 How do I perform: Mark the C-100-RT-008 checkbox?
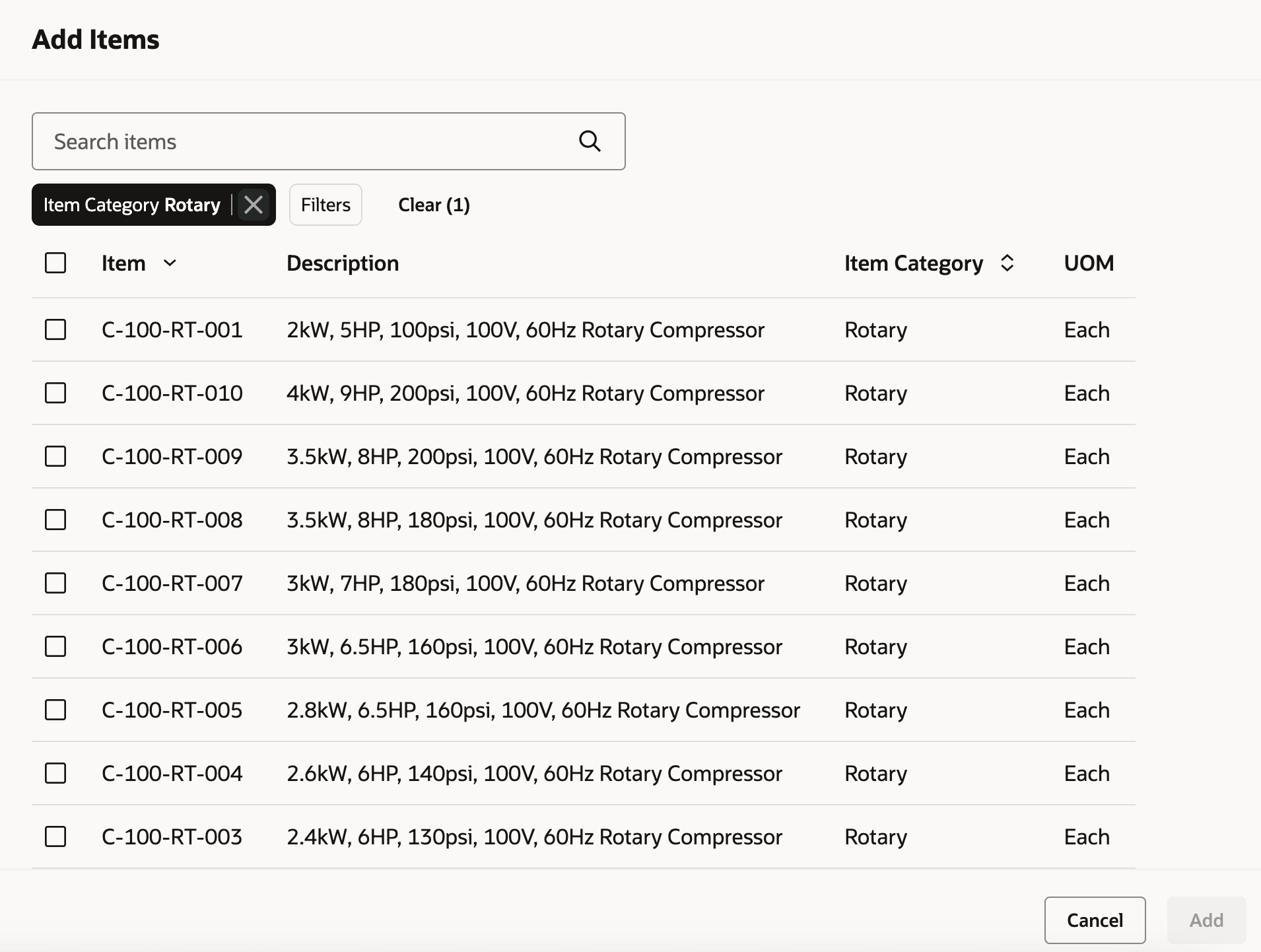click(55, 520)
